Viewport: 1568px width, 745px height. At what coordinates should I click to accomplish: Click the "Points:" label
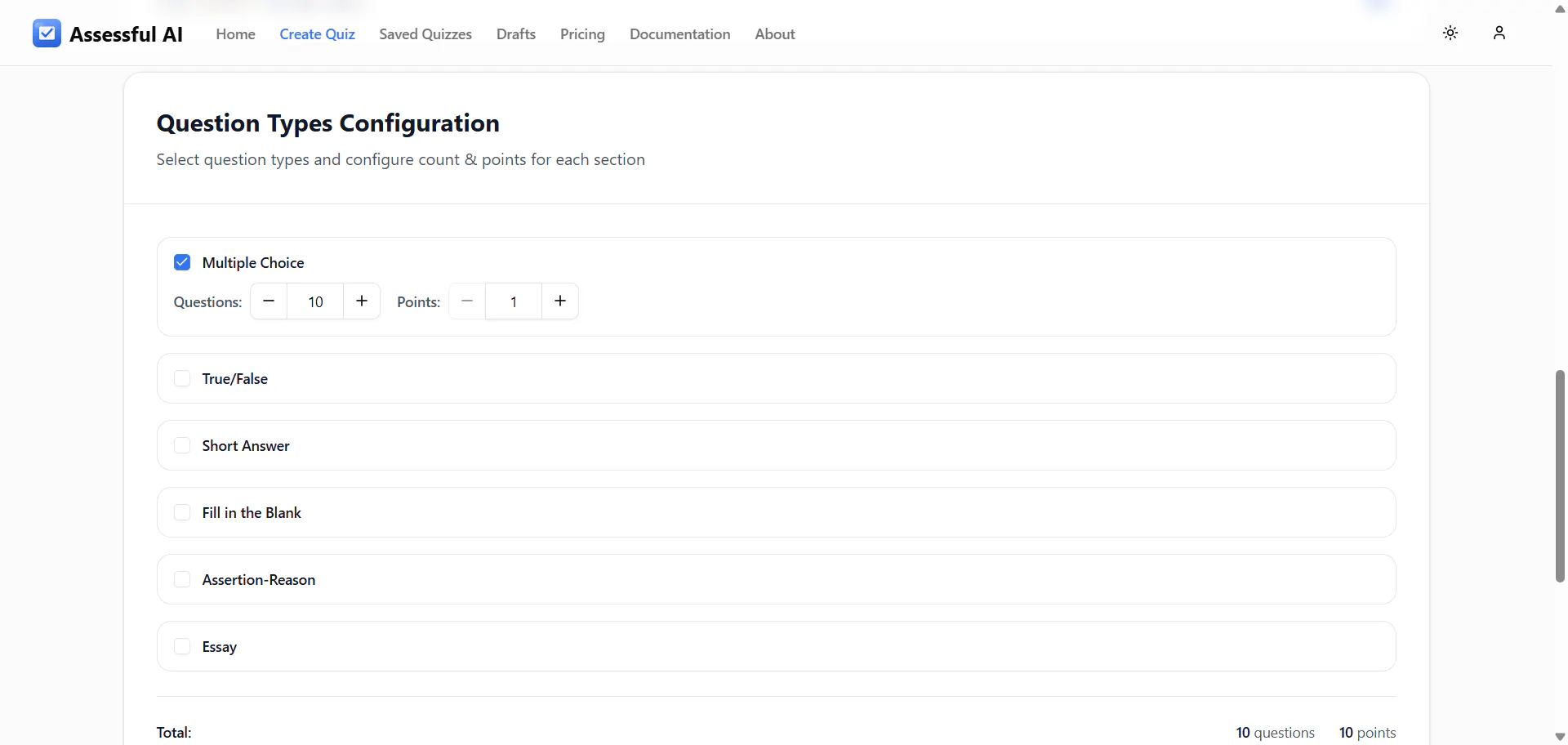418,302
